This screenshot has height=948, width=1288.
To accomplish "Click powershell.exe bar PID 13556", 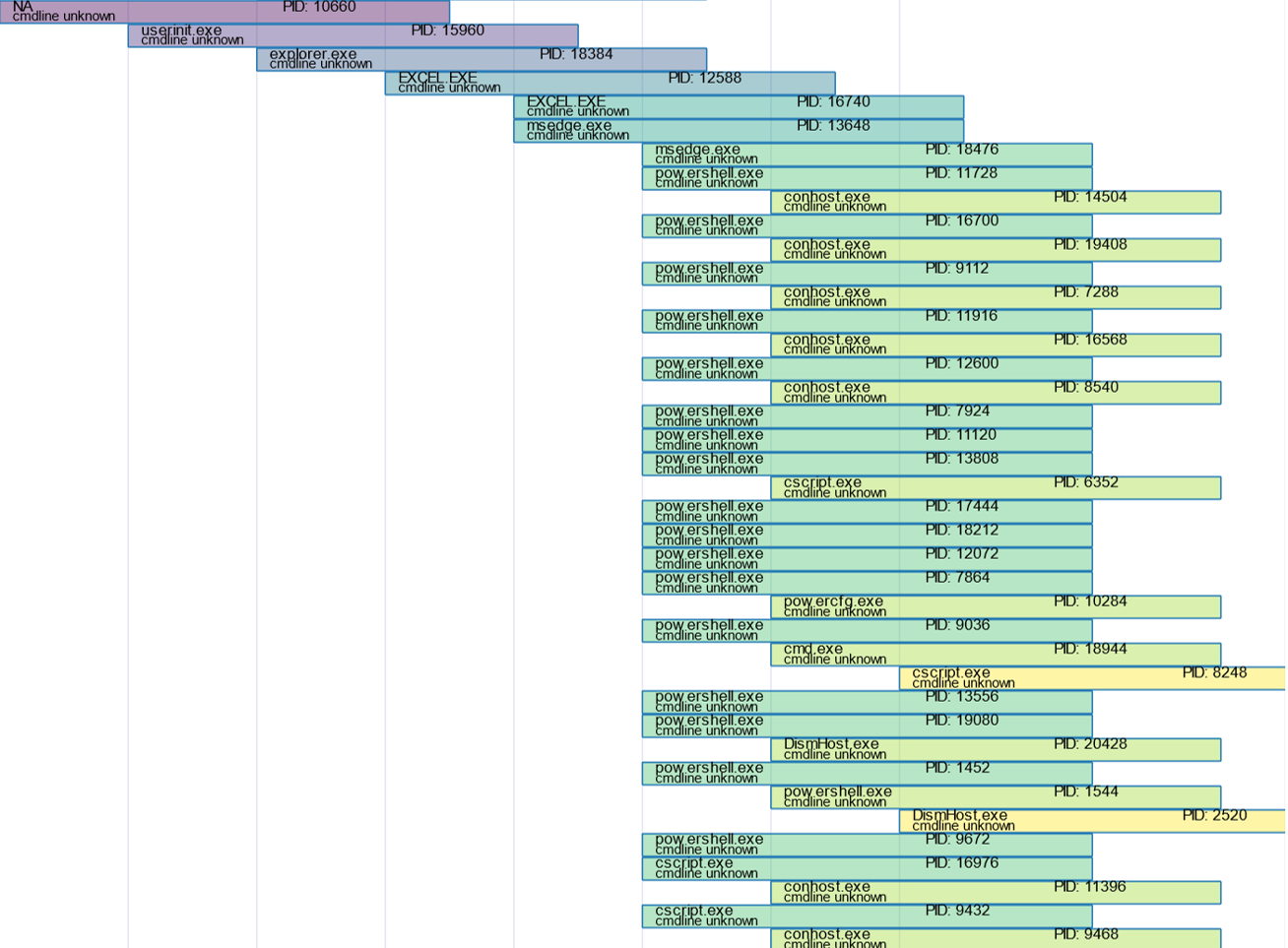I will [867, 702].
